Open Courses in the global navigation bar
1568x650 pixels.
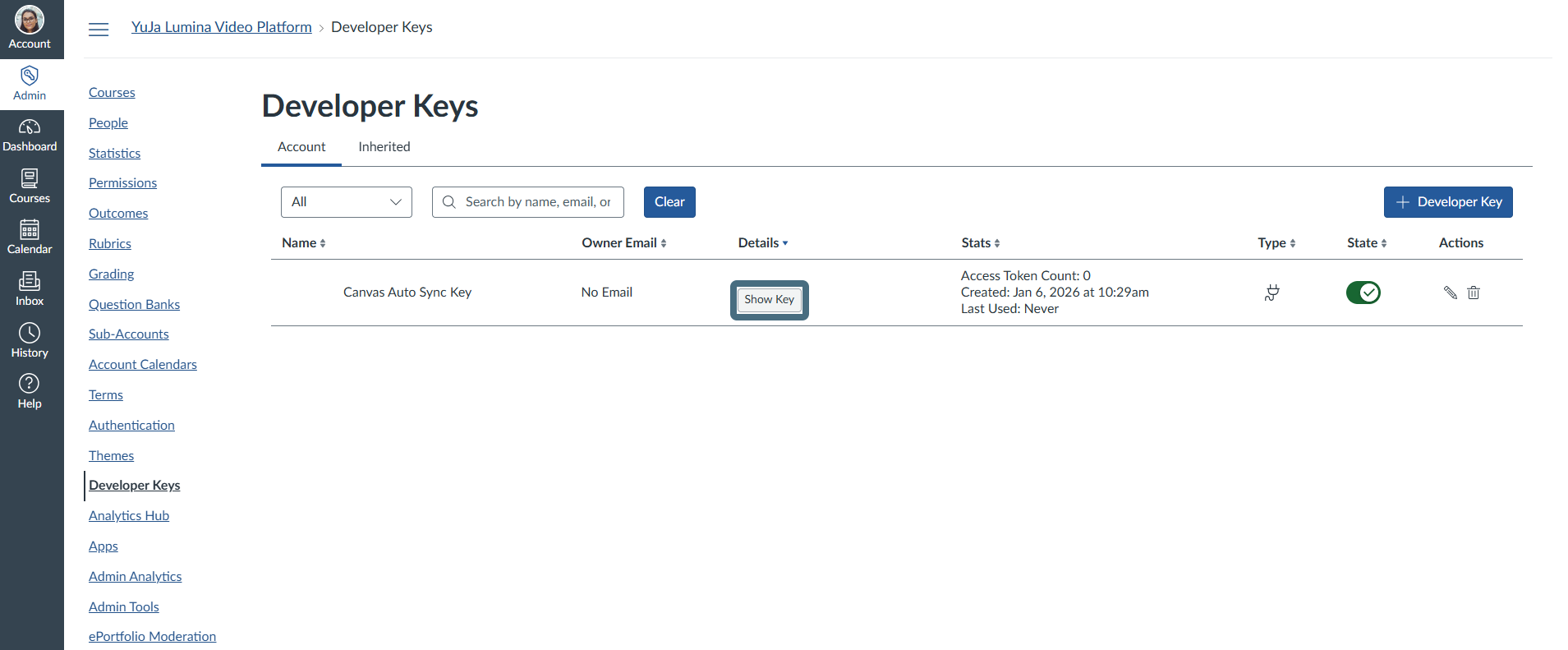coord(30,187)
